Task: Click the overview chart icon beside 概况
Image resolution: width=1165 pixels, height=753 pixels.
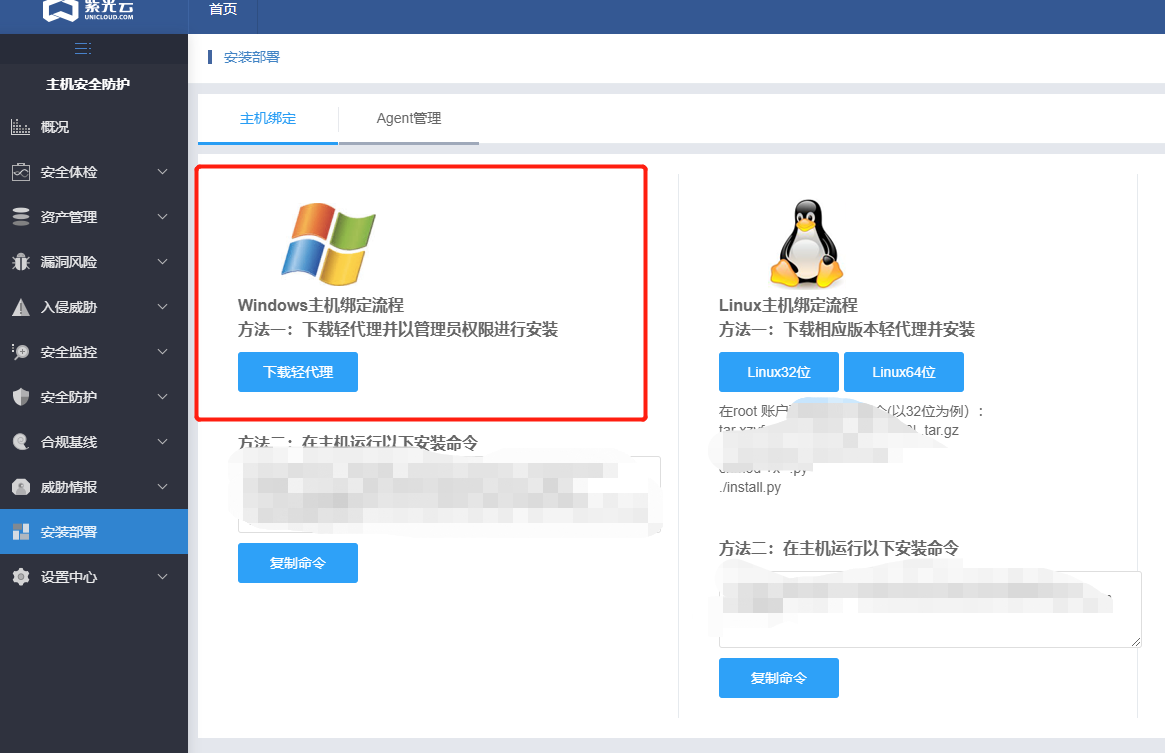Action: (21, 127)
